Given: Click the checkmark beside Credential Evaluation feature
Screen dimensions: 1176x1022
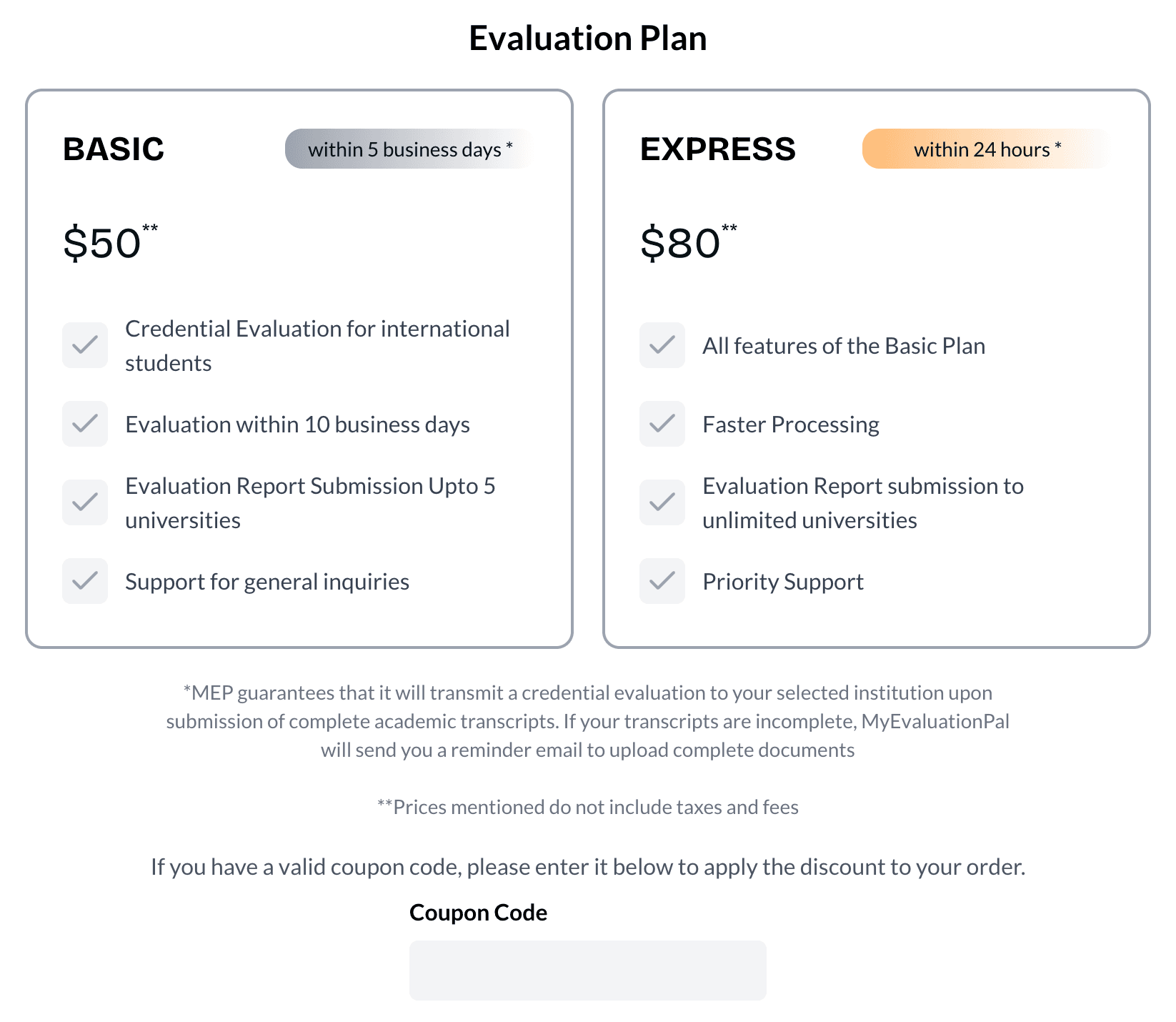Looking at the screenshot, I should 84,346.
